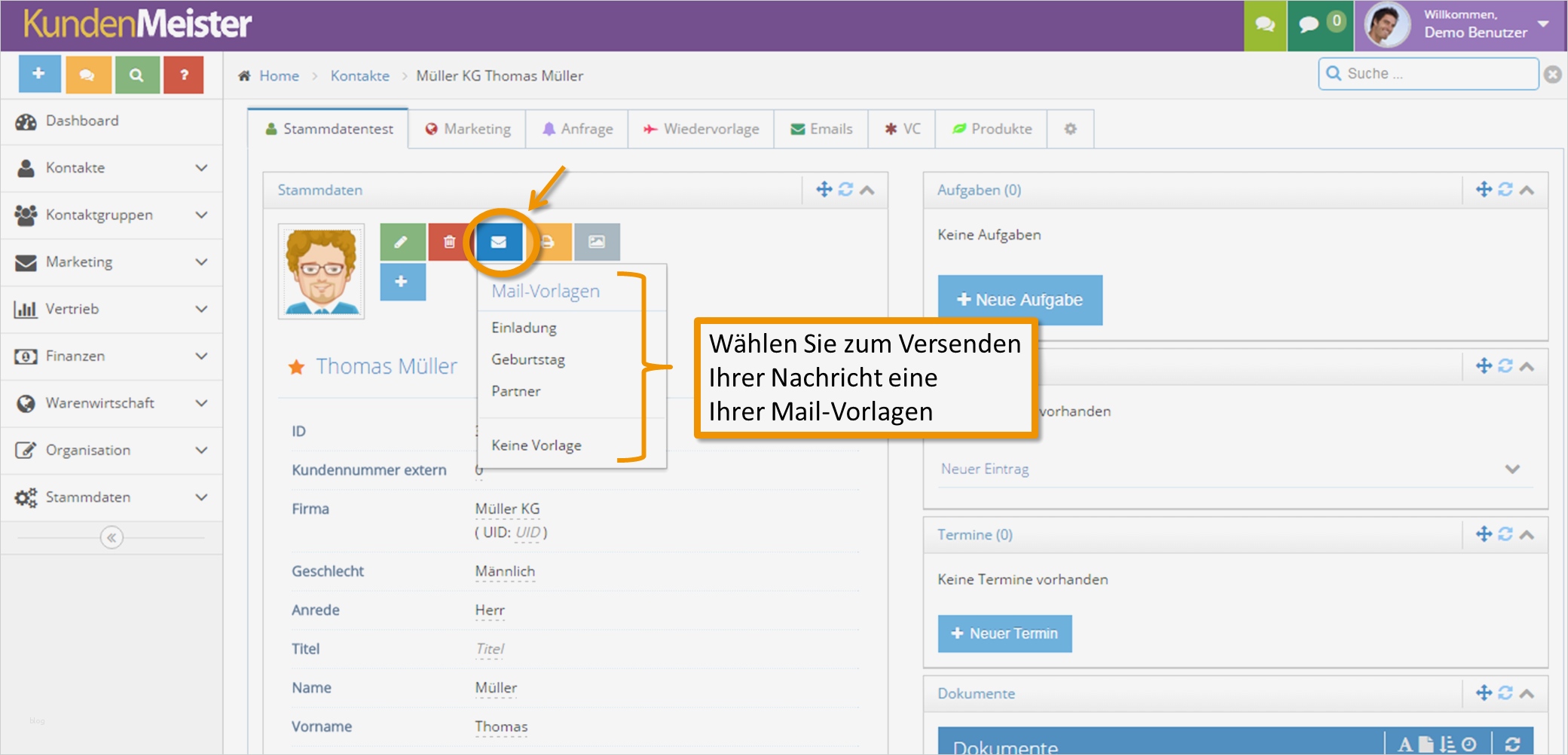Select the printer icon in the contact toolbar
1568x755 pixels.
[548, 242]
